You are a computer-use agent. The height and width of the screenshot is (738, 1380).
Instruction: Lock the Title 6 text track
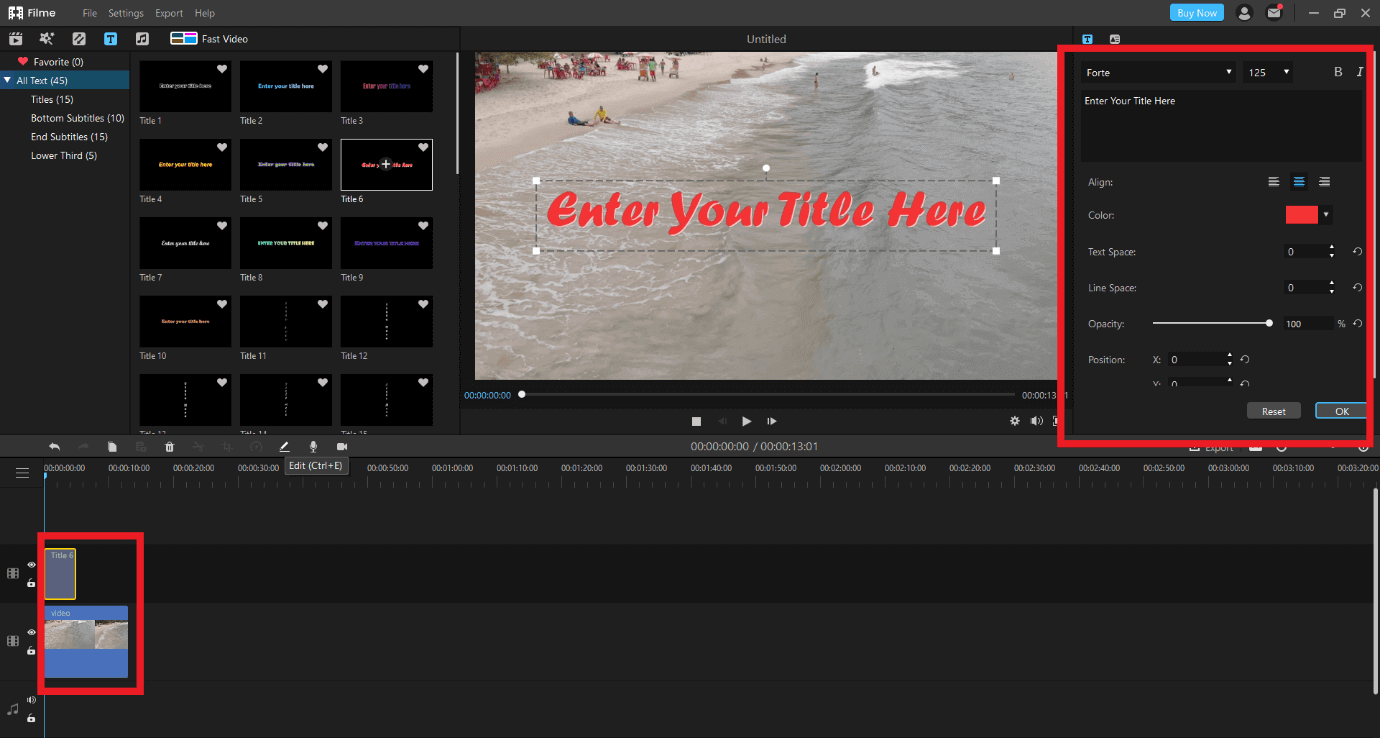pyautogui.click(x=31, y=583)
